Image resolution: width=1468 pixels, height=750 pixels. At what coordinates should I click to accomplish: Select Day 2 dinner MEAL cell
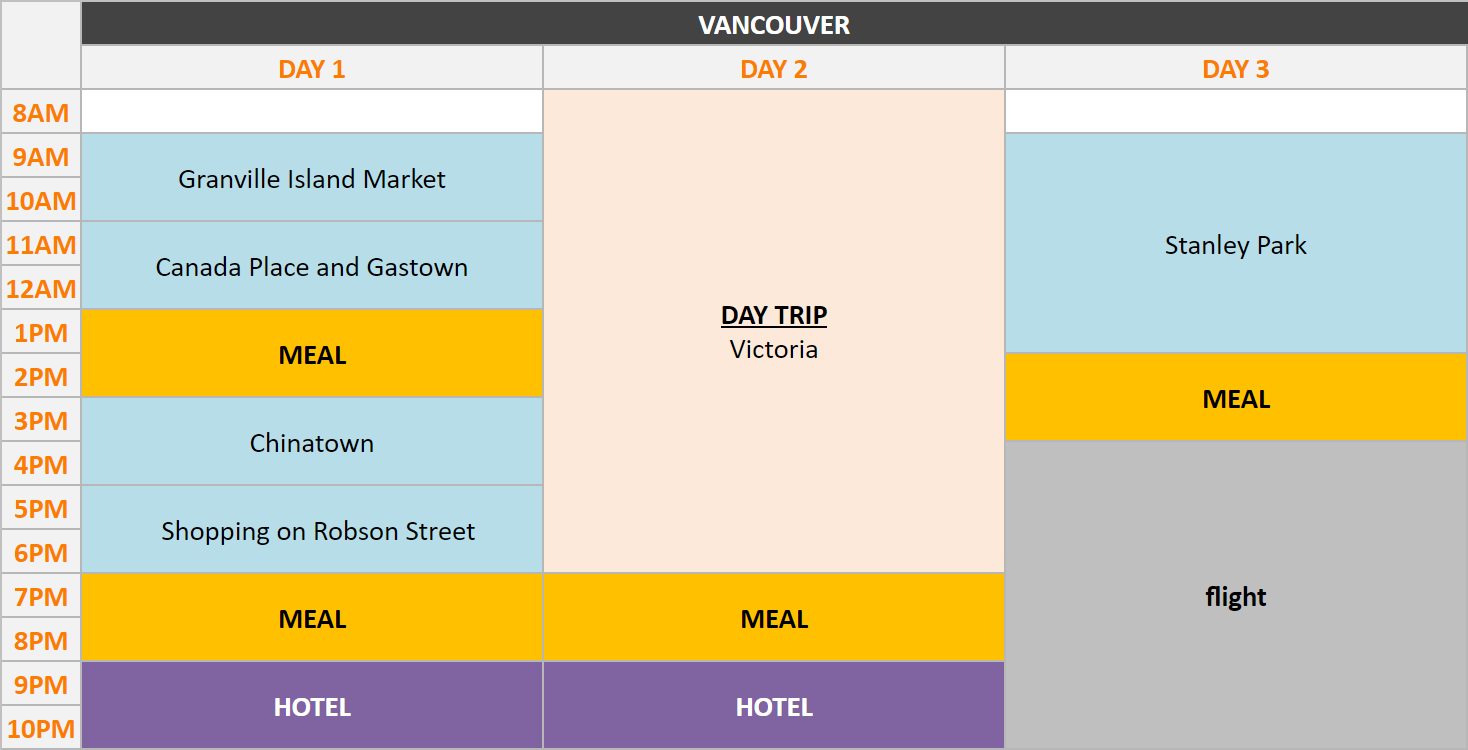(773, 618)
